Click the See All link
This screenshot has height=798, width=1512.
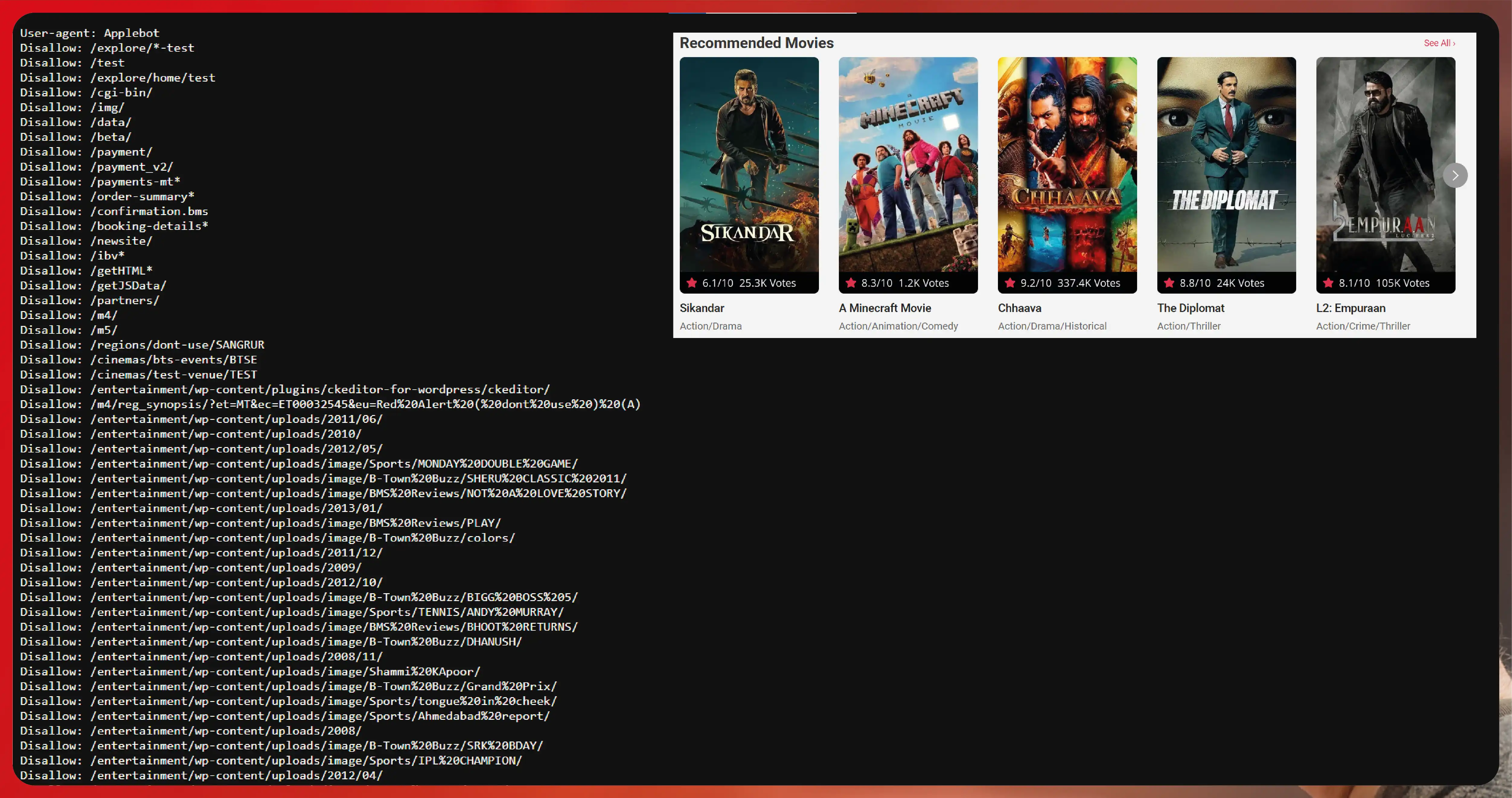point(1439,43)
